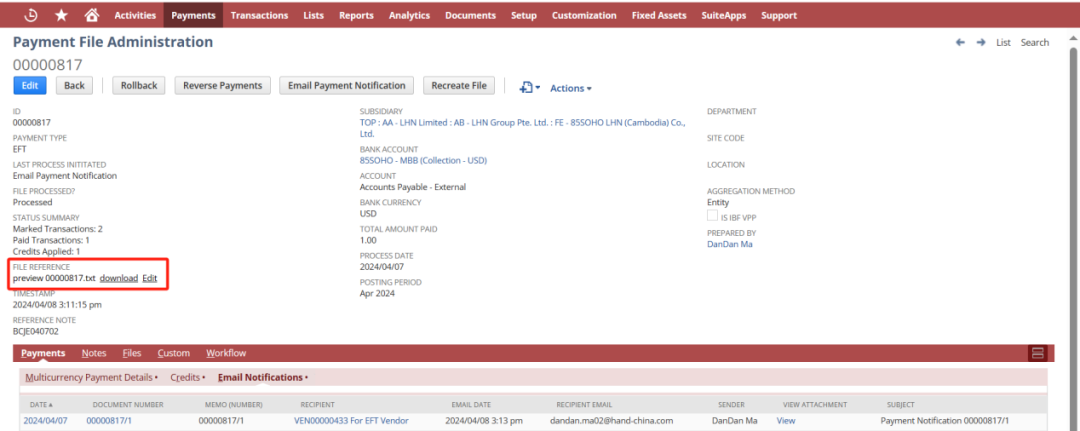Go to the Home icon
Viewport: 1080px width, 431px height.
coord(91,14)
